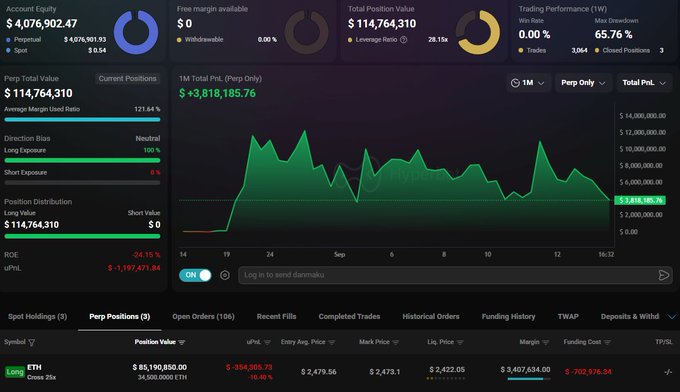Click the ETH mark price $2,473.1
Image resolution: width=680 pixels, height=392 pixels.
385,372
